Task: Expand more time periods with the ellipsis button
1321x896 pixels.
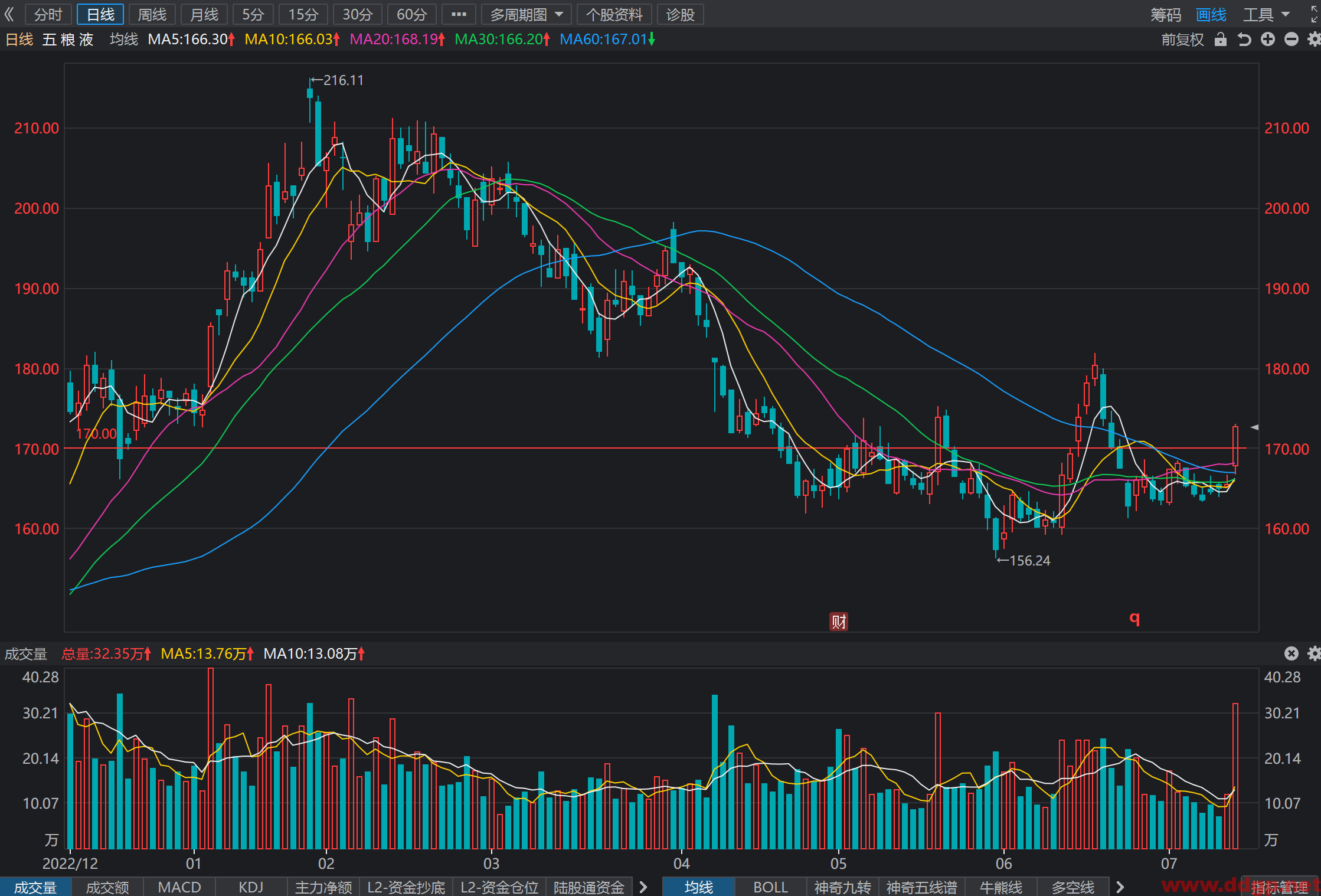Action: pos(459,15)
